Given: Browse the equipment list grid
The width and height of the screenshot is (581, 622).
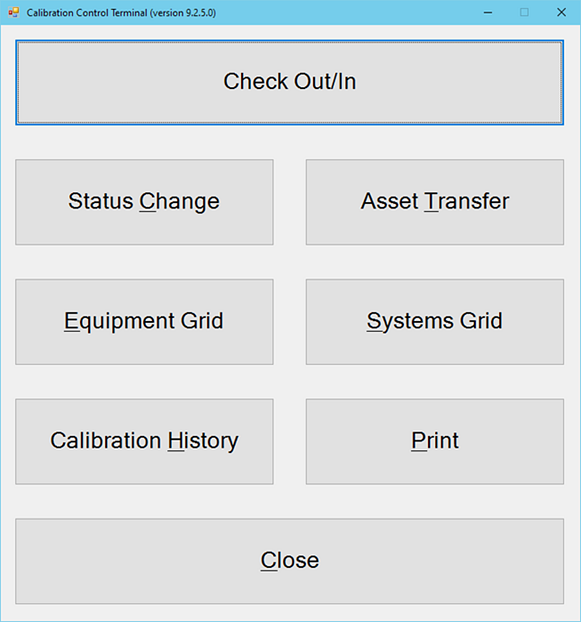Looking at the screenshot, I should click(x=144, y=322).
